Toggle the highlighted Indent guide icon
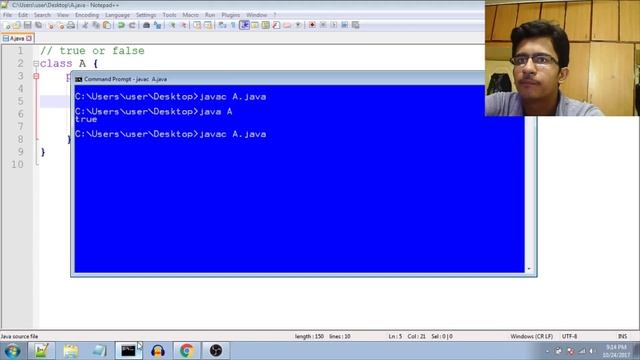This screenshot has width=640, height=360. 244,25
